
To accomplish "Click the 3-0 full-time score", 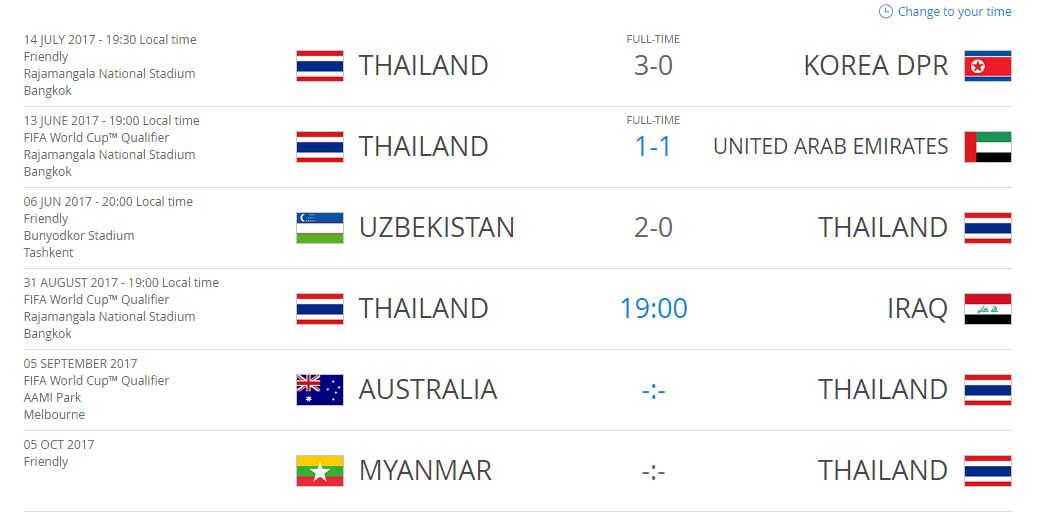I will (653, 66).
